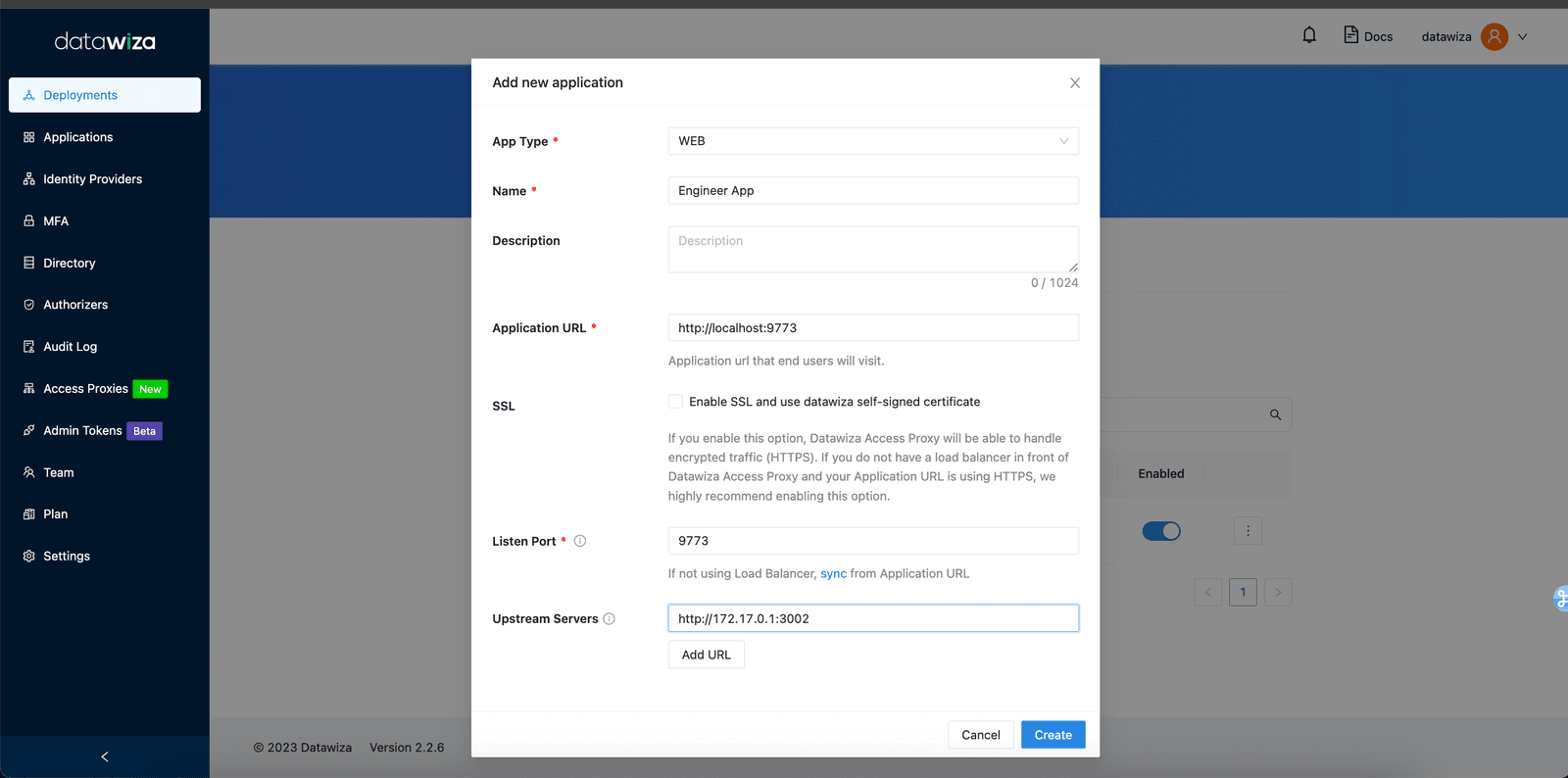This screenshot has width=1568, height=778.
Task: Click the Authorizers shield icon
Action: point(29,305)
